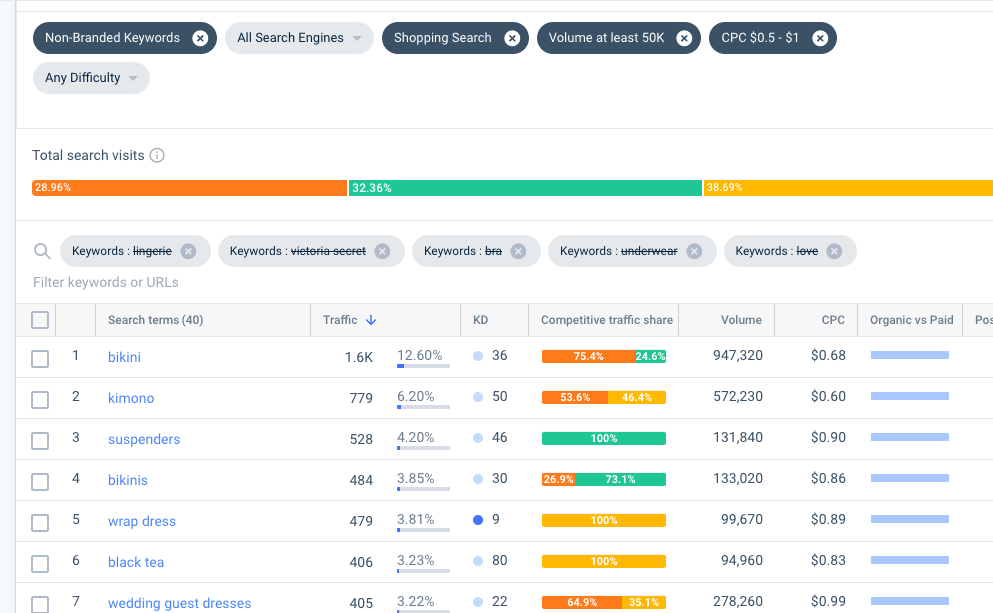Expand the Any Difficulty dropdown
Viewport: 993px width, 613px height.
(91, 78)
